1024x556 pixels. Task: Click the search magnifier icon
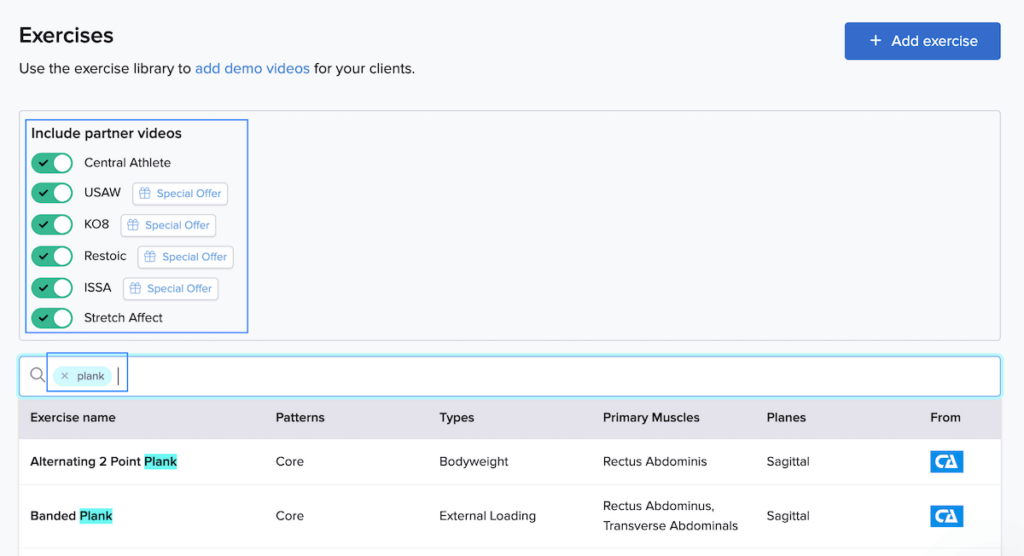(37, 376)
